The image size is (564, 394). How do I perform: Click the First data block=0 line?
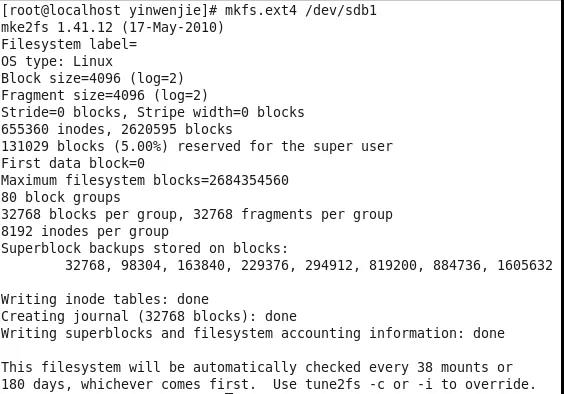click(x=73, y=163)
